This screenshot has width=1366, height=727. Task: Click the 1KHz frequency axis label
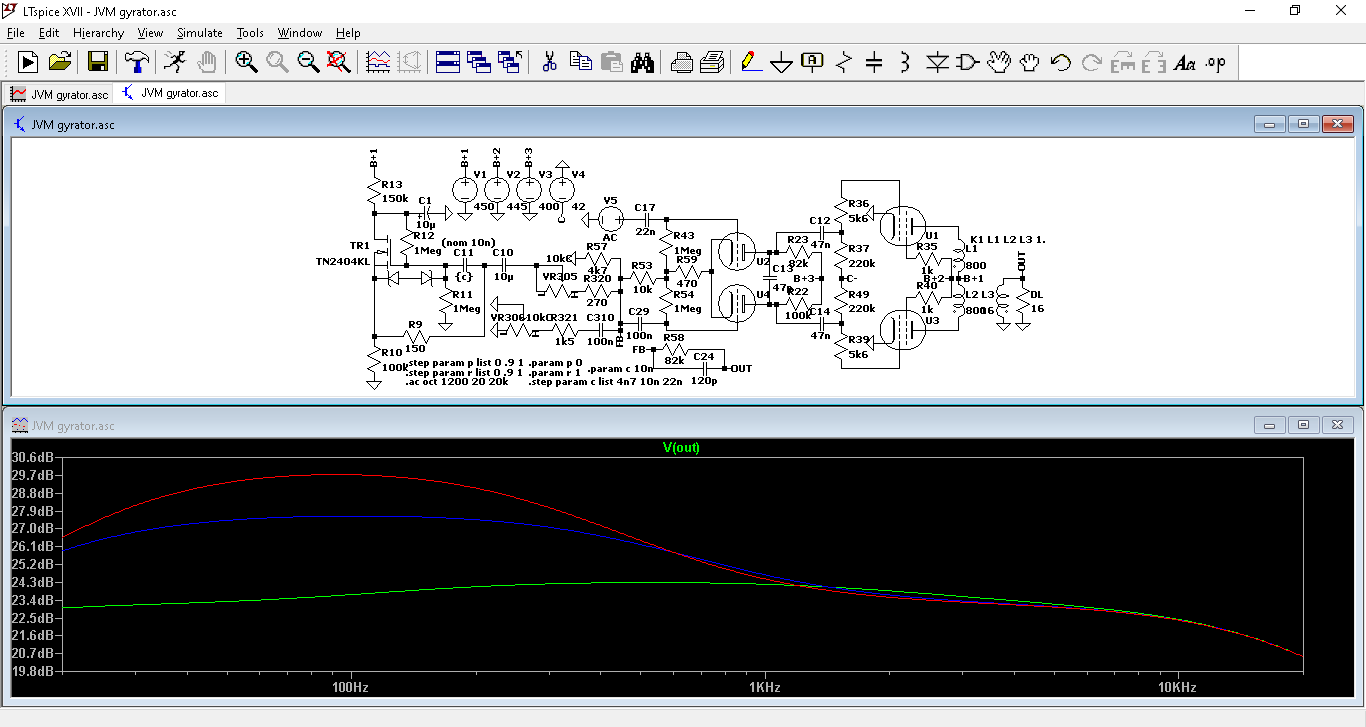click(x=765, y=688)
